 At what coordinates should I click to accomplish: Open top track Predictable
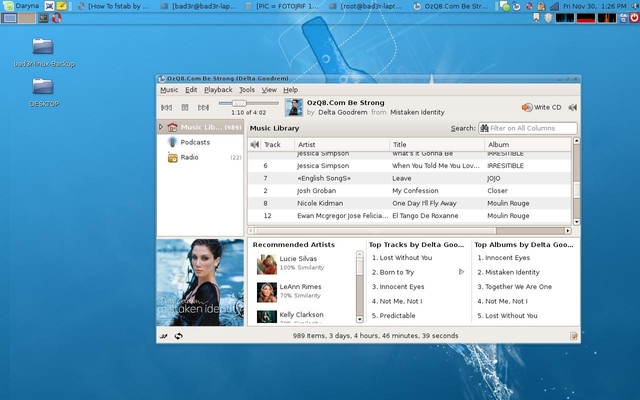coord(393,316)
